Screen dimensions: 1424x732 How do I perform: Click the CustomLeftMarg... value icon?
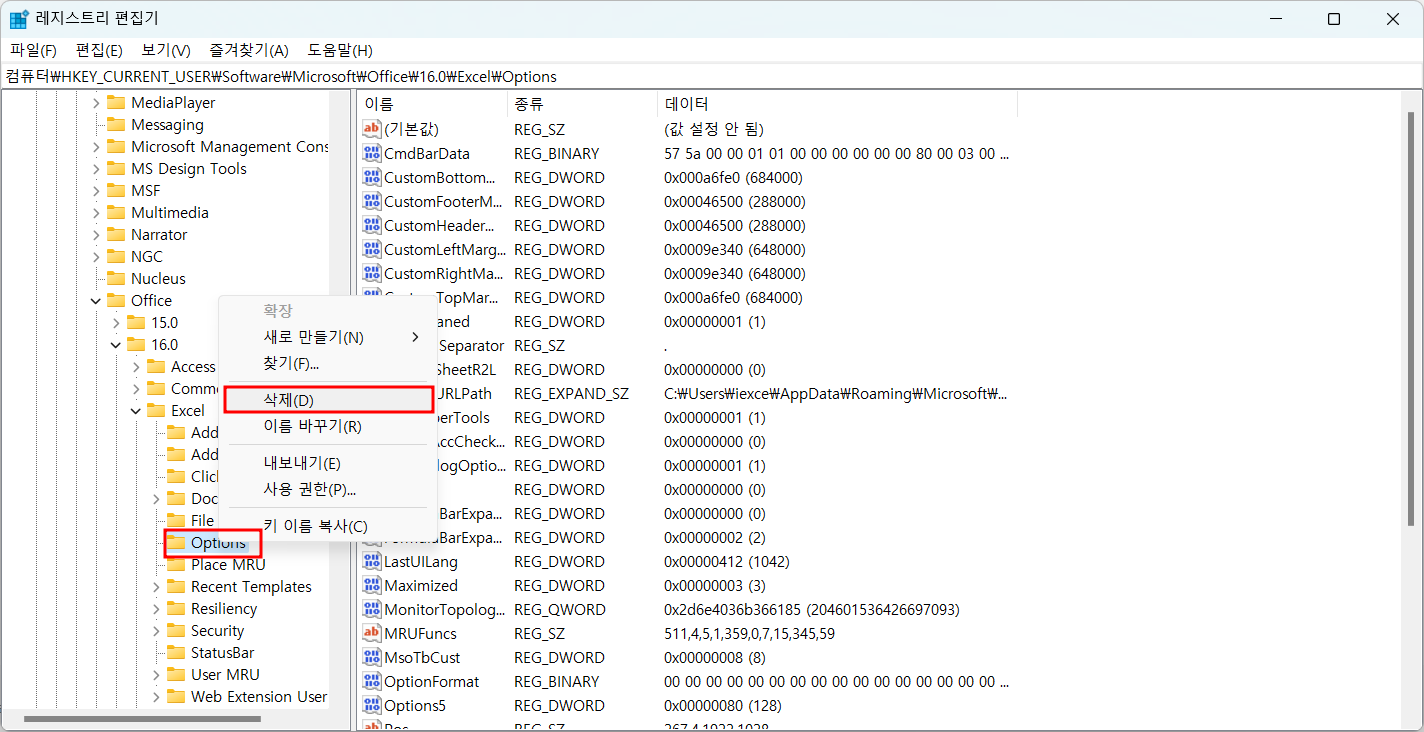click(372, 249)
